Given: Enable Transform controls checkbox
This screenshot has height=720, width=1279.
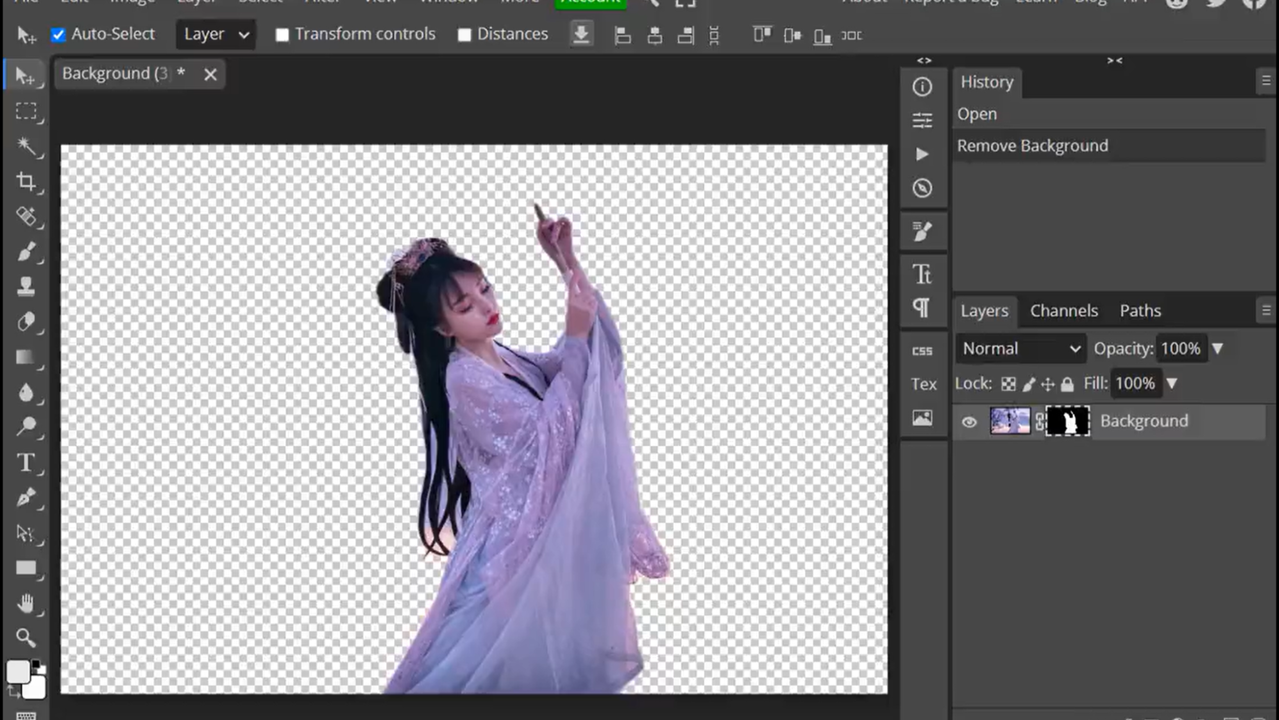Looking at the screenshot, I should 282,35.
